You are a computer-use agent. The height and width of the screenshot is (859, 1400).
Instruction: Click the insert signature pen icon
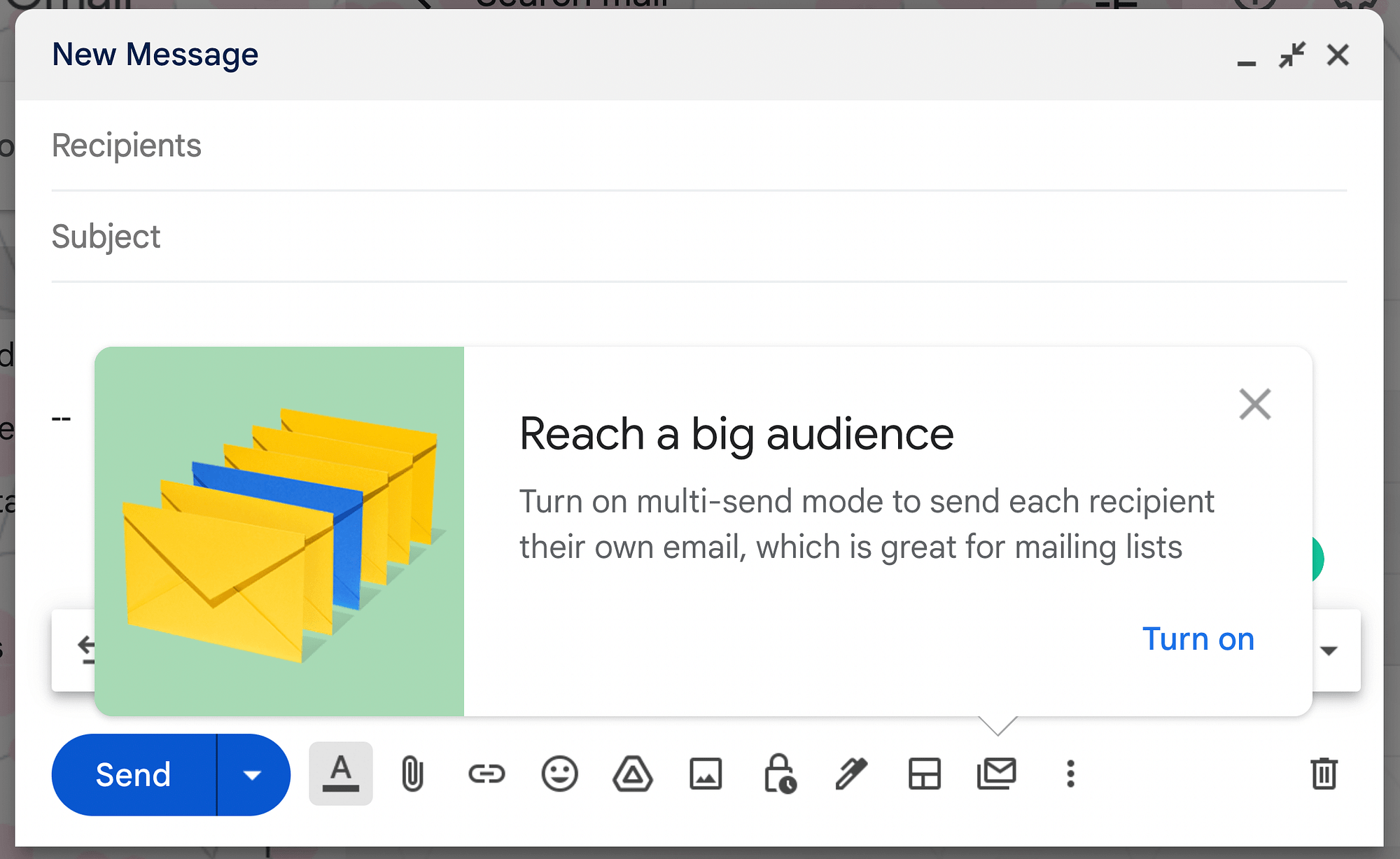[852, 774]
